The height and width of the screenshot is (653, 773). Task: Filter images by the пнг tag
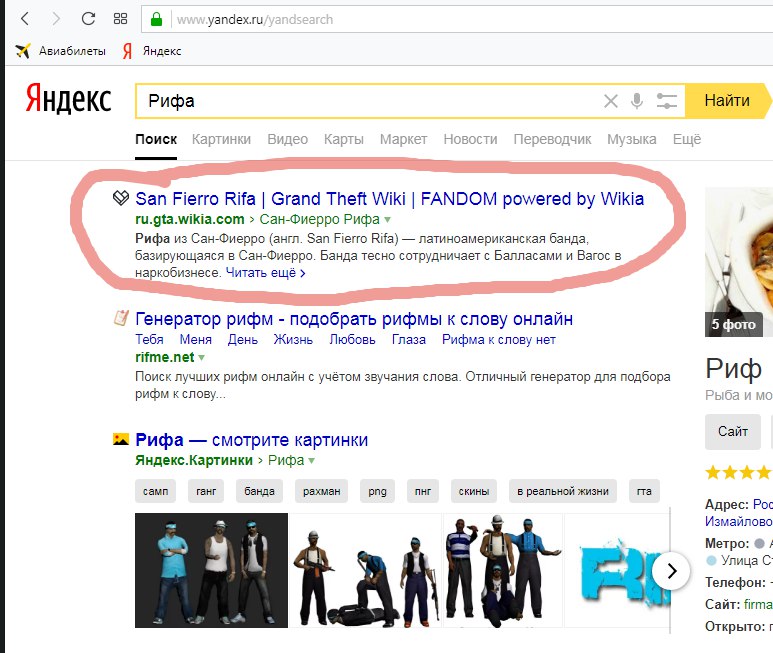pyautogui.click(x=423, y=491)
